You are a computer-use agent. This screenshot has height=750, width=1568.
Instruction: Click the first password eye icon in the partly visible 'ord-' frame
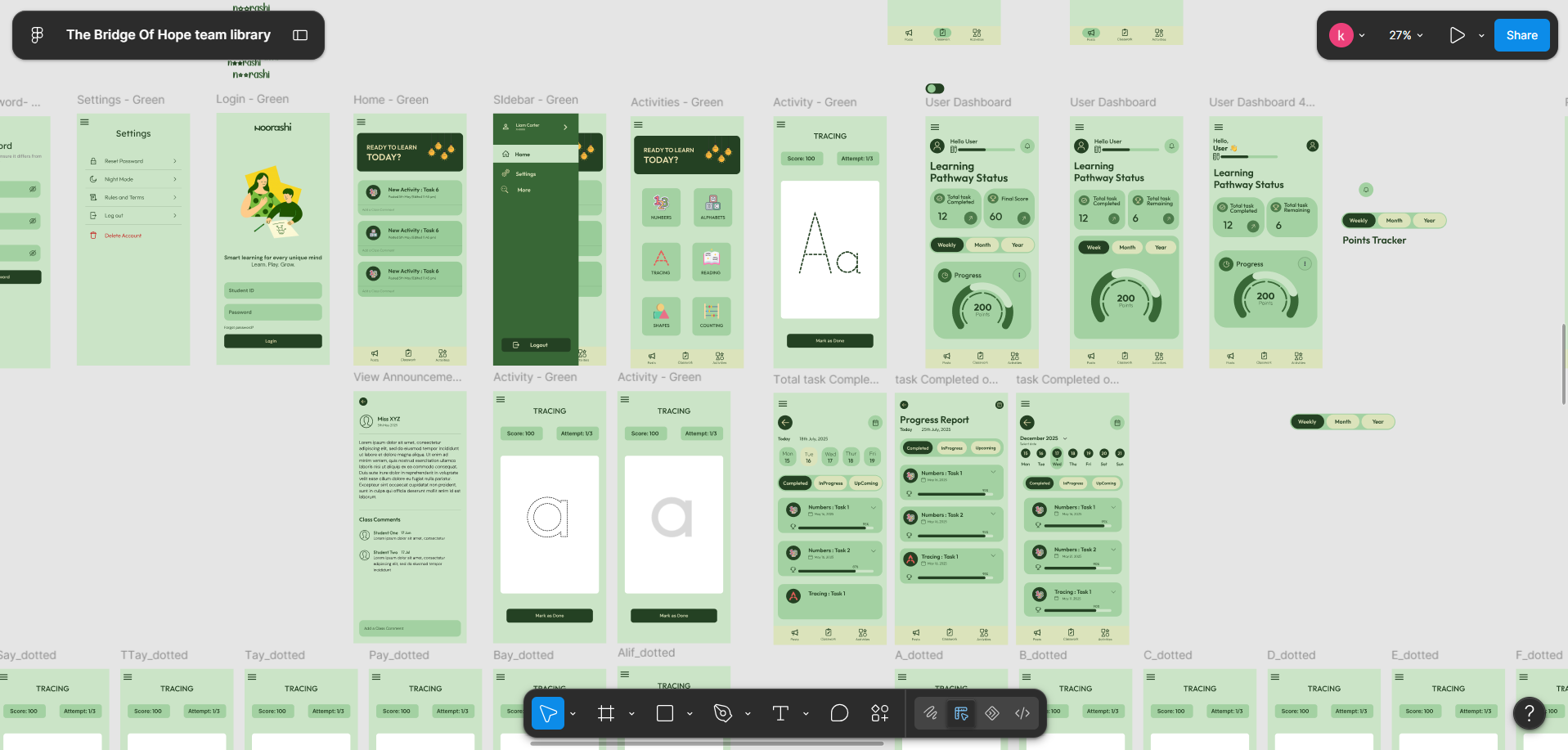click(x=33, y=189)
